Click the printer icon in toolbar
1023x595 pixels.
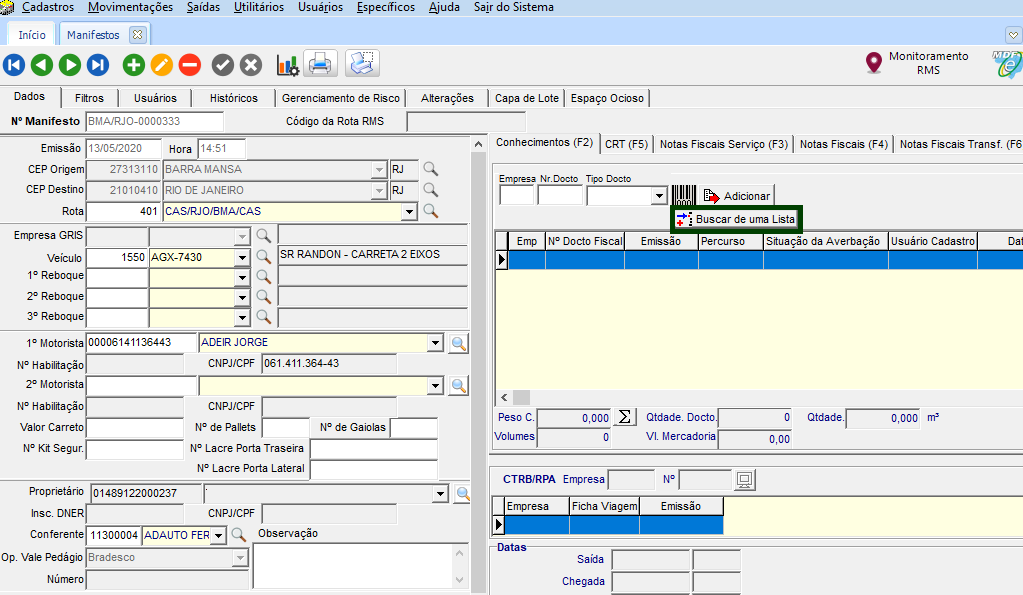coord(320,65)
